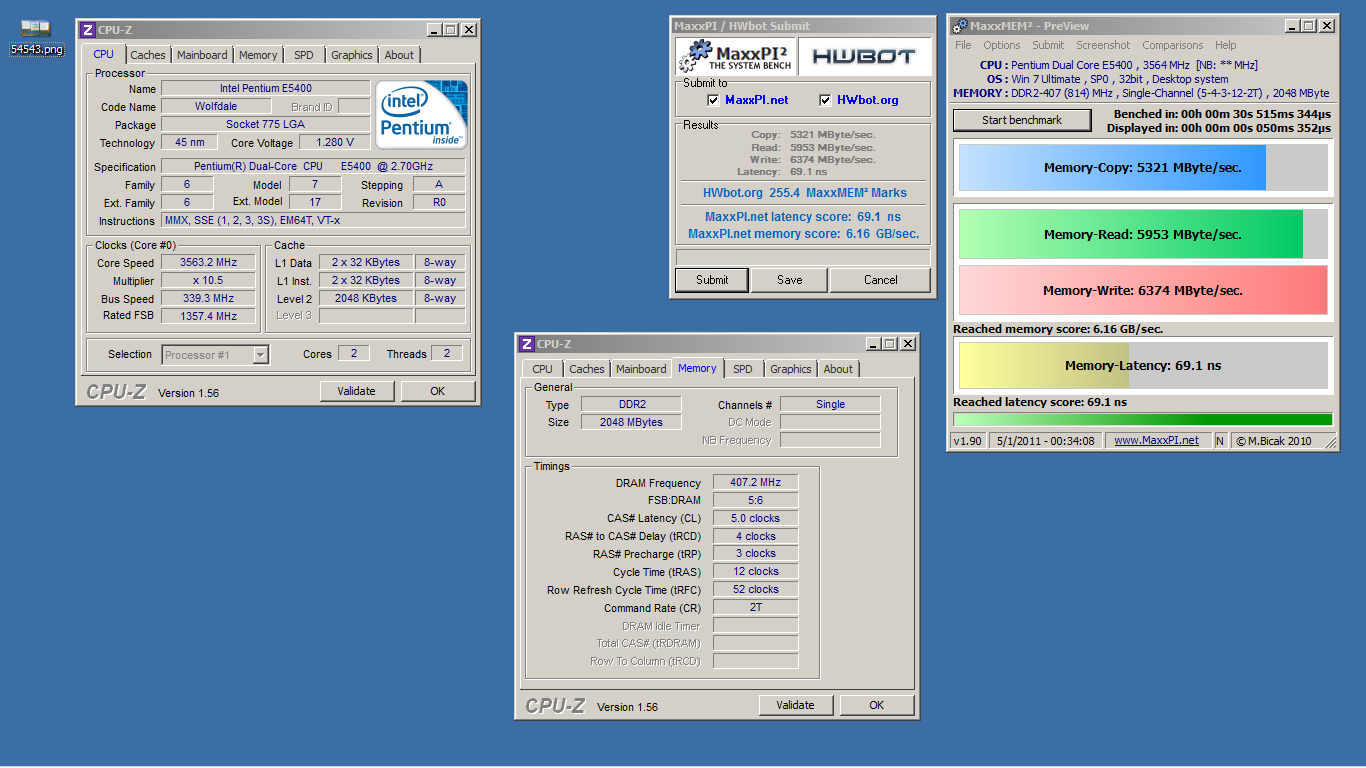Toggle the HWbot.org submit checkbox
The height and width of the screenshot is (768, 1366).
(x=825, y=100)
